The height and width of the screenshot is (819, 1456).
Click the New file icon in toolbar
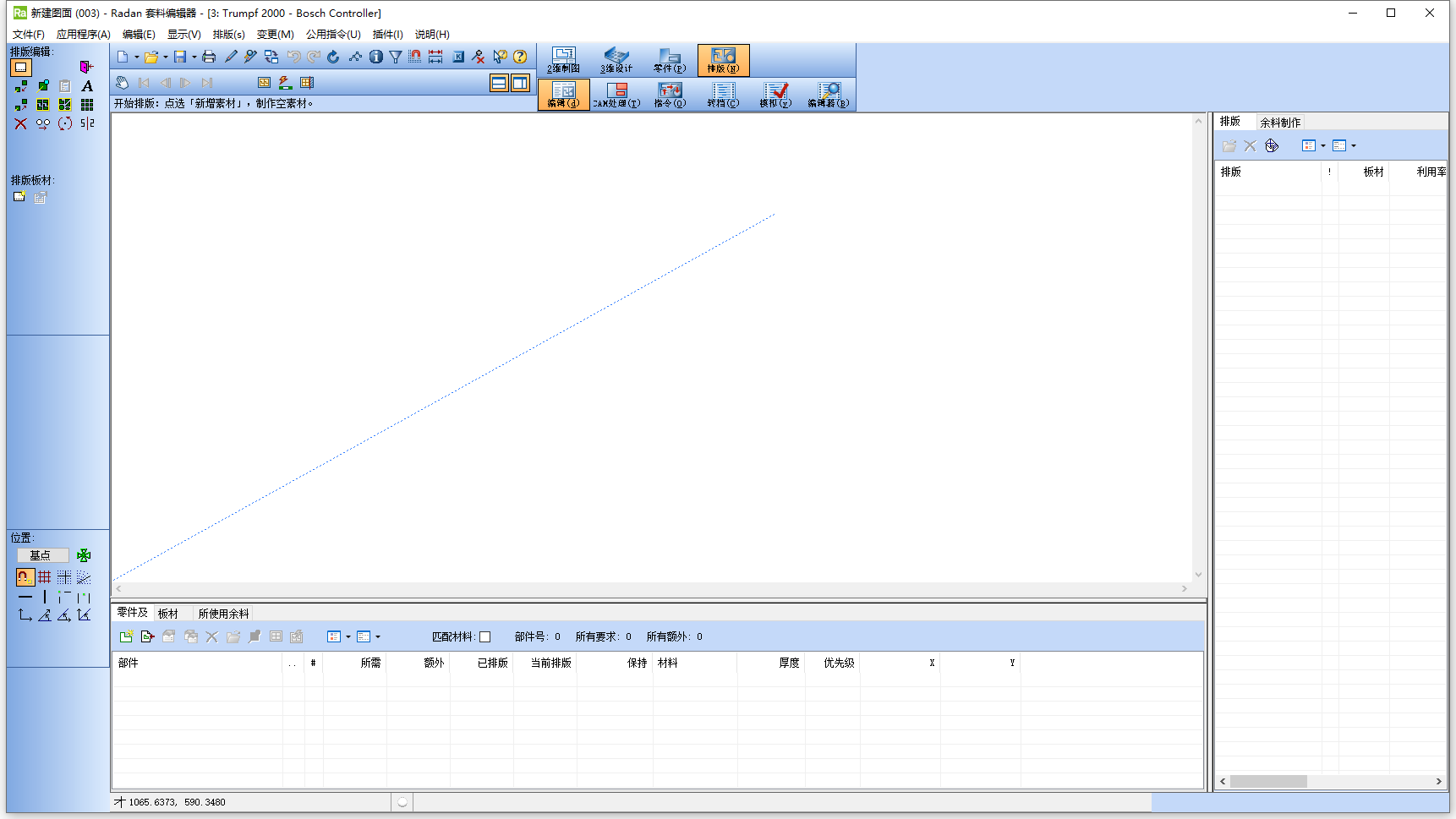click(x=123, y=57)
